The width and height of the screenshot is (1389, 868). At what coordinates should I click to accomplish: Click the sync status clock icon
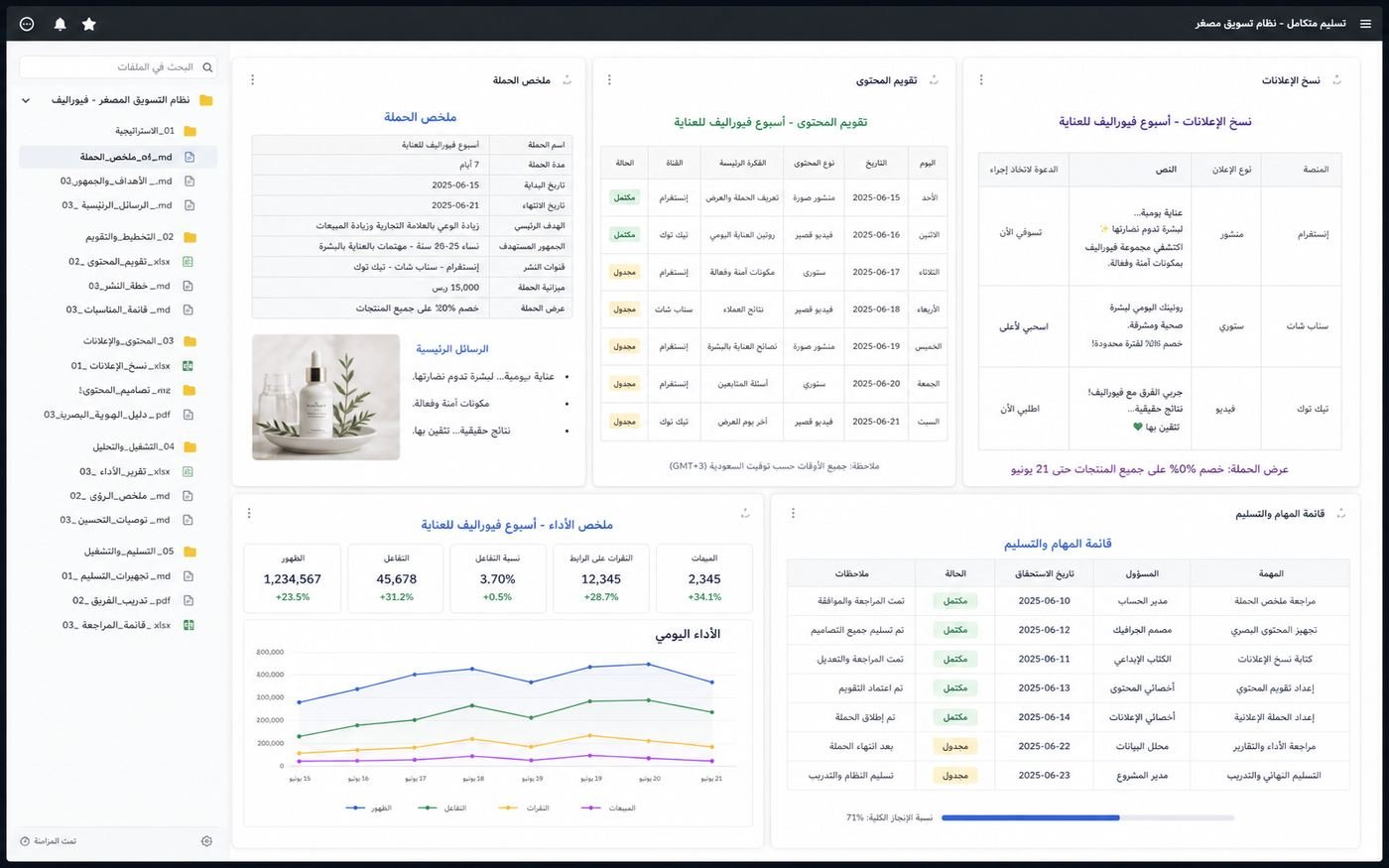pyautogui.click(x=25, y=841)
